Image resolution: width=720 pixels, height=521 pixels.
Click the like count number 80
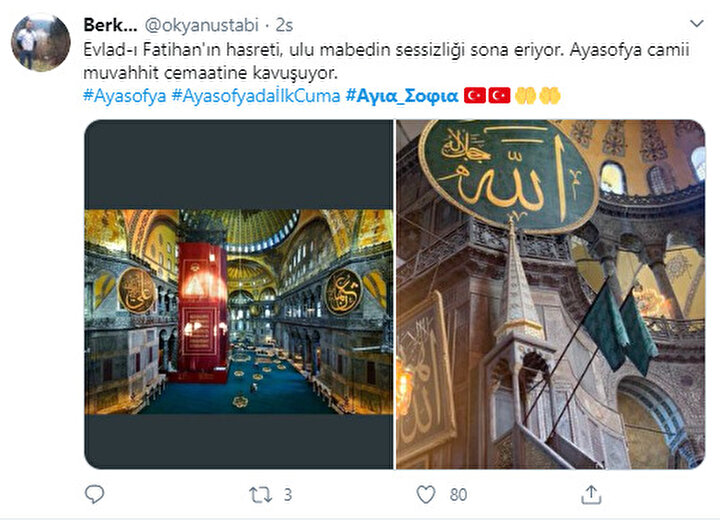click(458, 495)
